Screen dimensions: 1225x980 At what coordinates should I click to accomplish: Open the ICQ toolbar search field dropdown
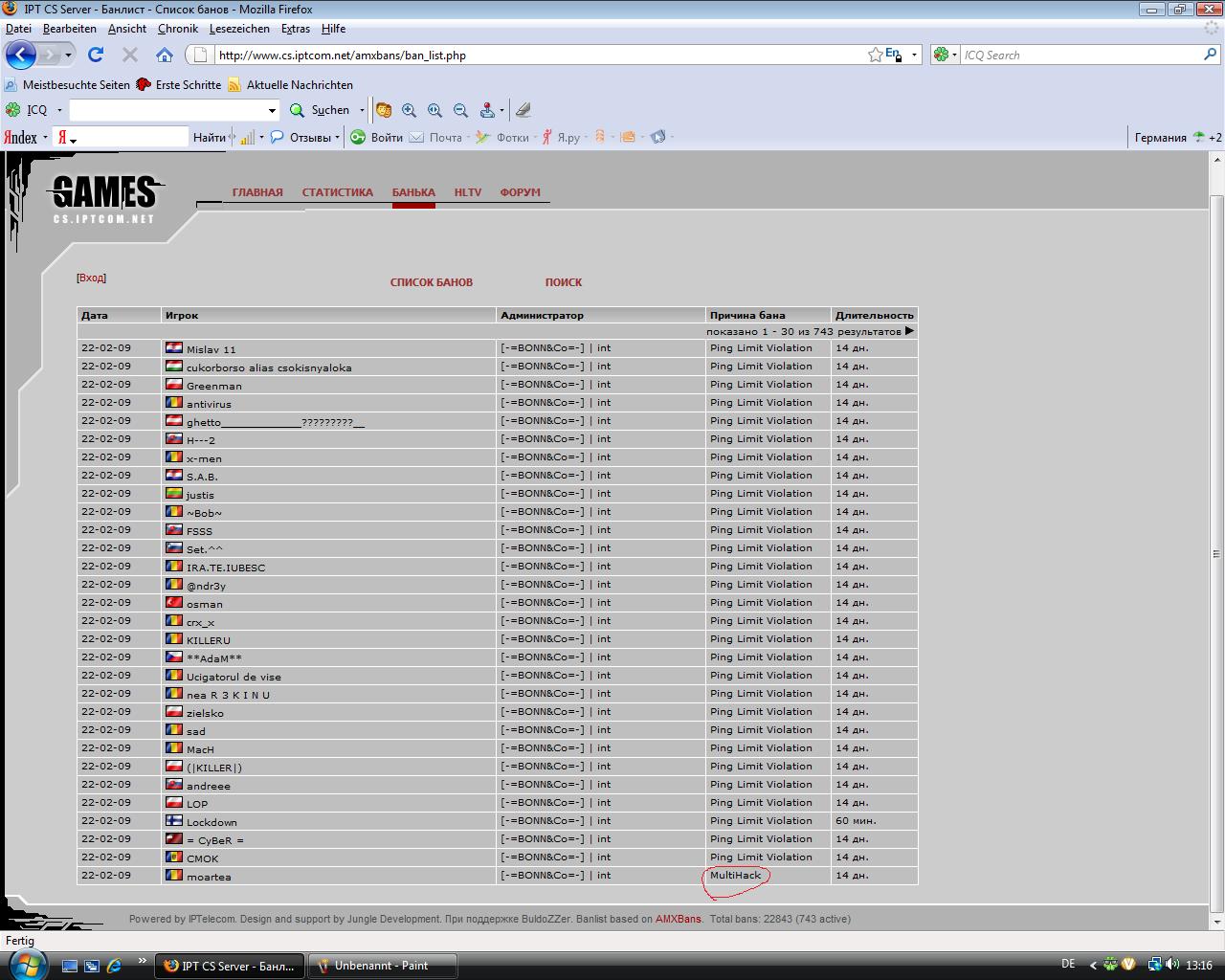pyautogui.click(x=272, y=110)
